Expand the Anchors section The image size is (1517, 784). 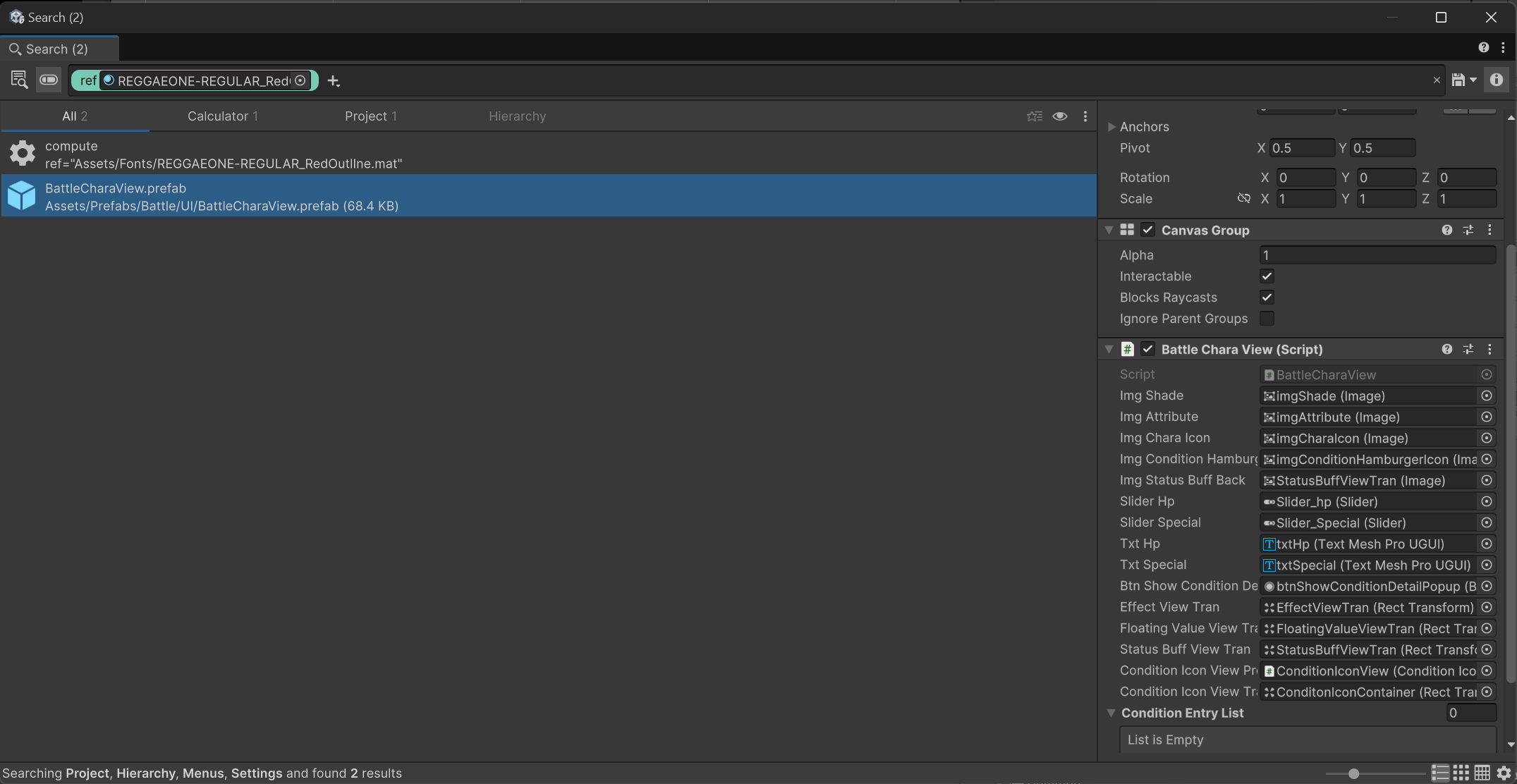[1111, 127]
